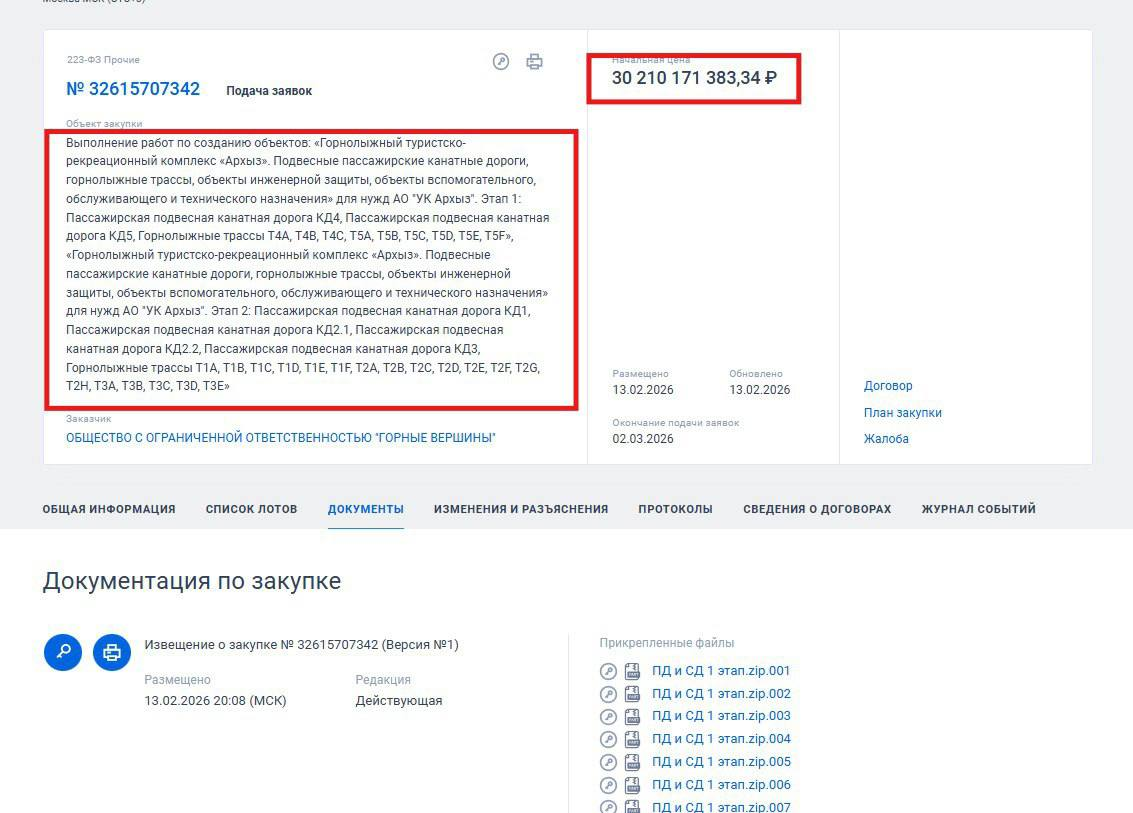Click the Прикрепленные файлы label
This screenshot has width=1133, height=813.
[x=667, y=642]
